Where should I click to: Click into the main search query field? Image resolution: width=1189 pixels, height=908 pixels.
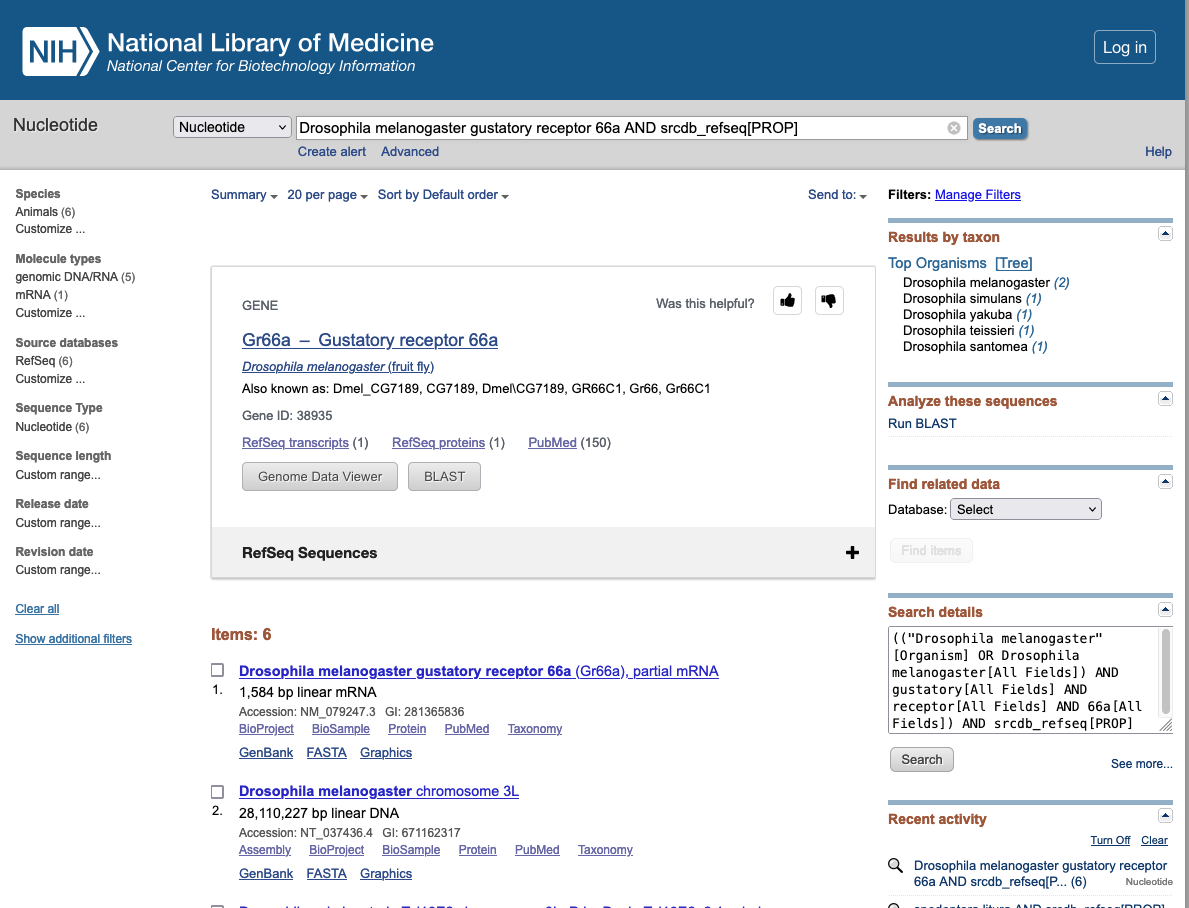620,128
